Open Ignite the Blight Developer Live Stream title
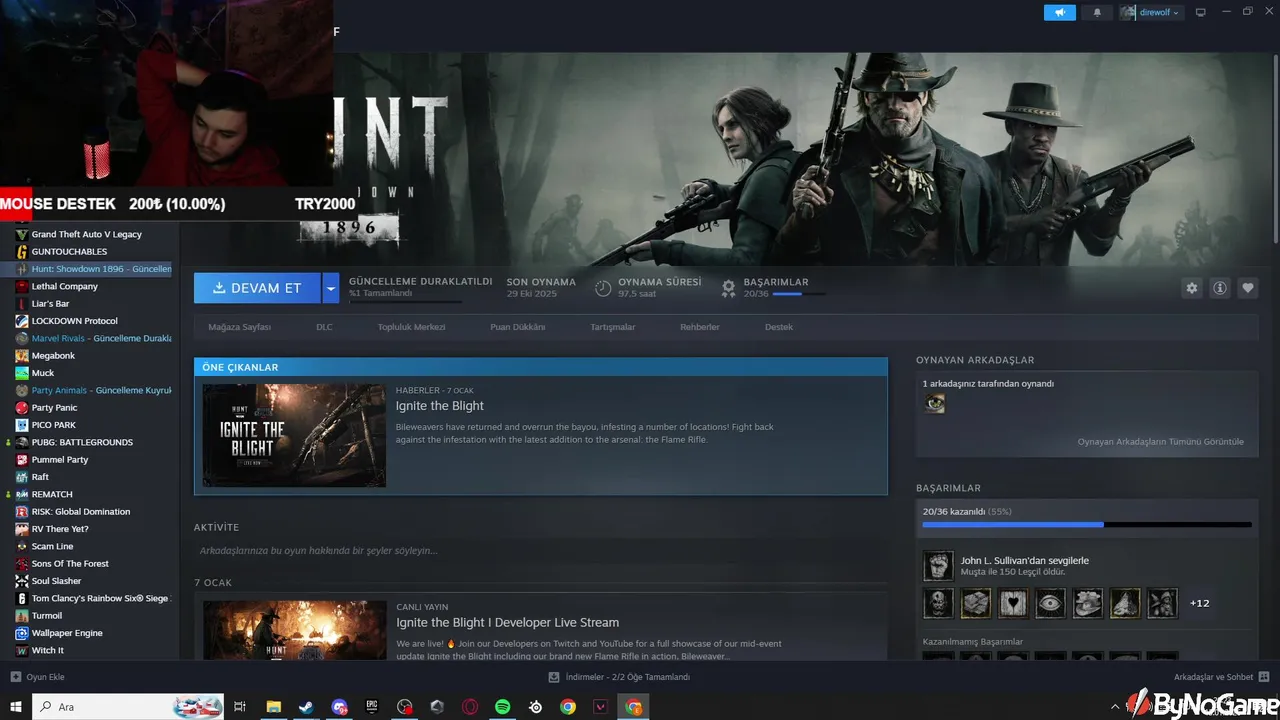1280x720 pixels. (507, 622)
